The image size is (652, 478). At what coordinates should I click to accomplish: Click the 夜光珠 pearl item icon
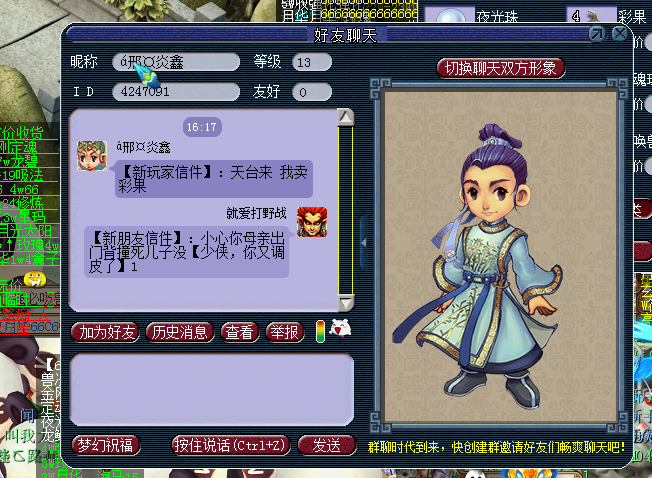point(449,16)
